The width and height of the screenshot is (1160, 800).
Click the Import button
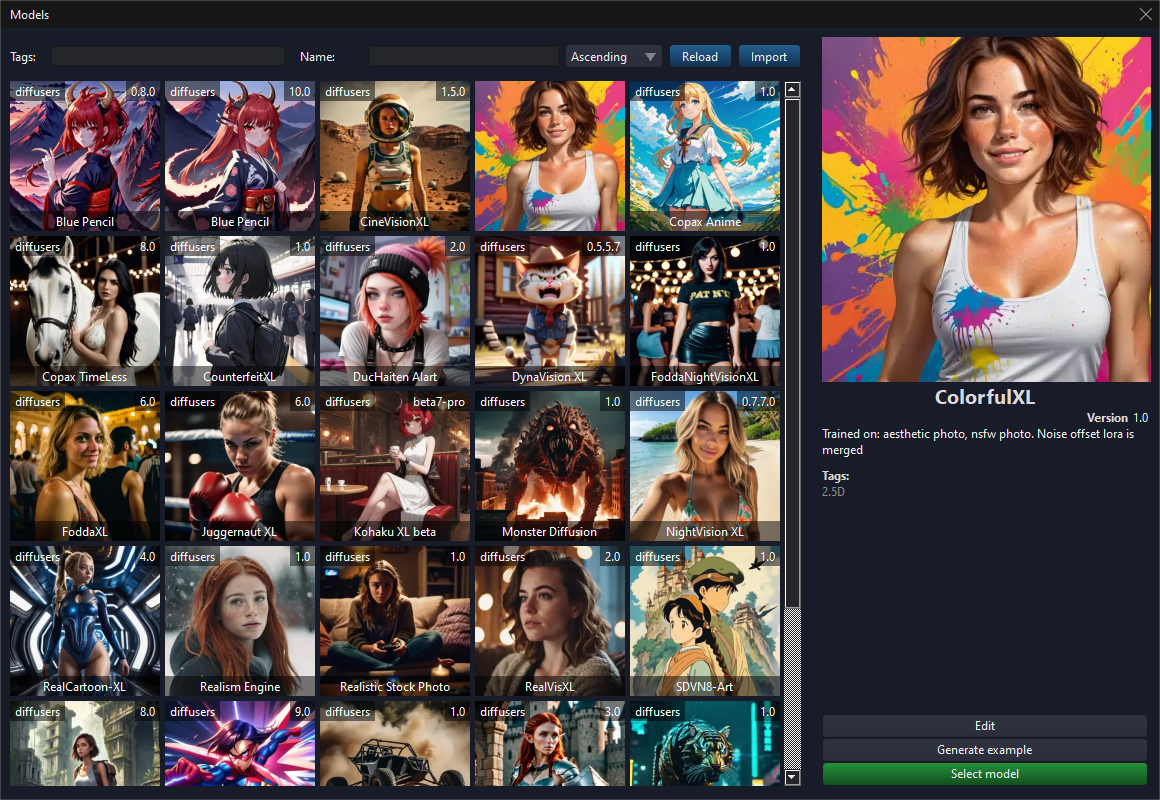(x=769, y=56)
